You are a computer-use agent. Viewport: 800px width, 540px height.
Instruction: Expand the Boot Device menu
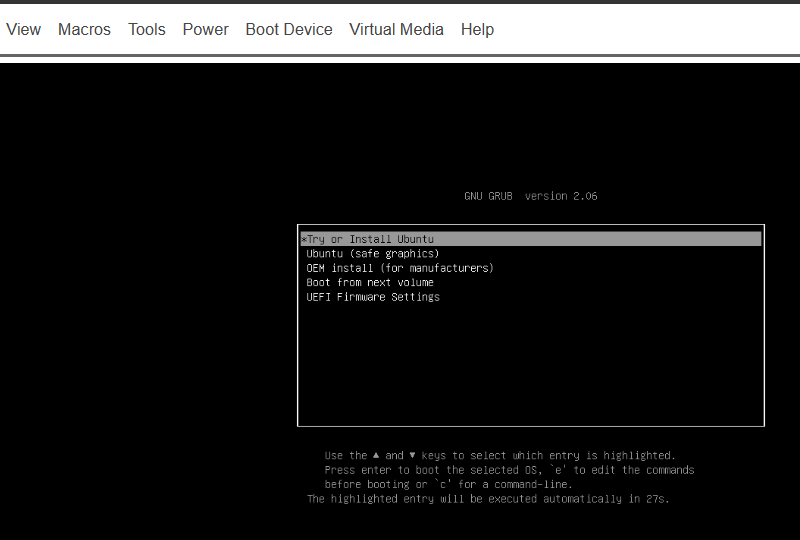[x=288, y=29]
